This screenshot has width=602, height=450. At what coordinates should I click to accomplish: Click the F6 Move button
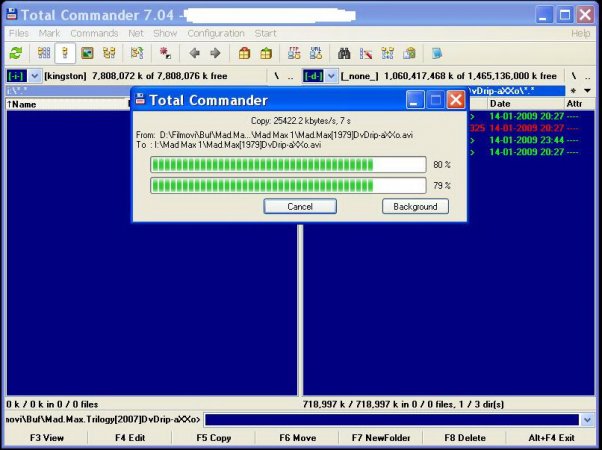pos(298,438)
